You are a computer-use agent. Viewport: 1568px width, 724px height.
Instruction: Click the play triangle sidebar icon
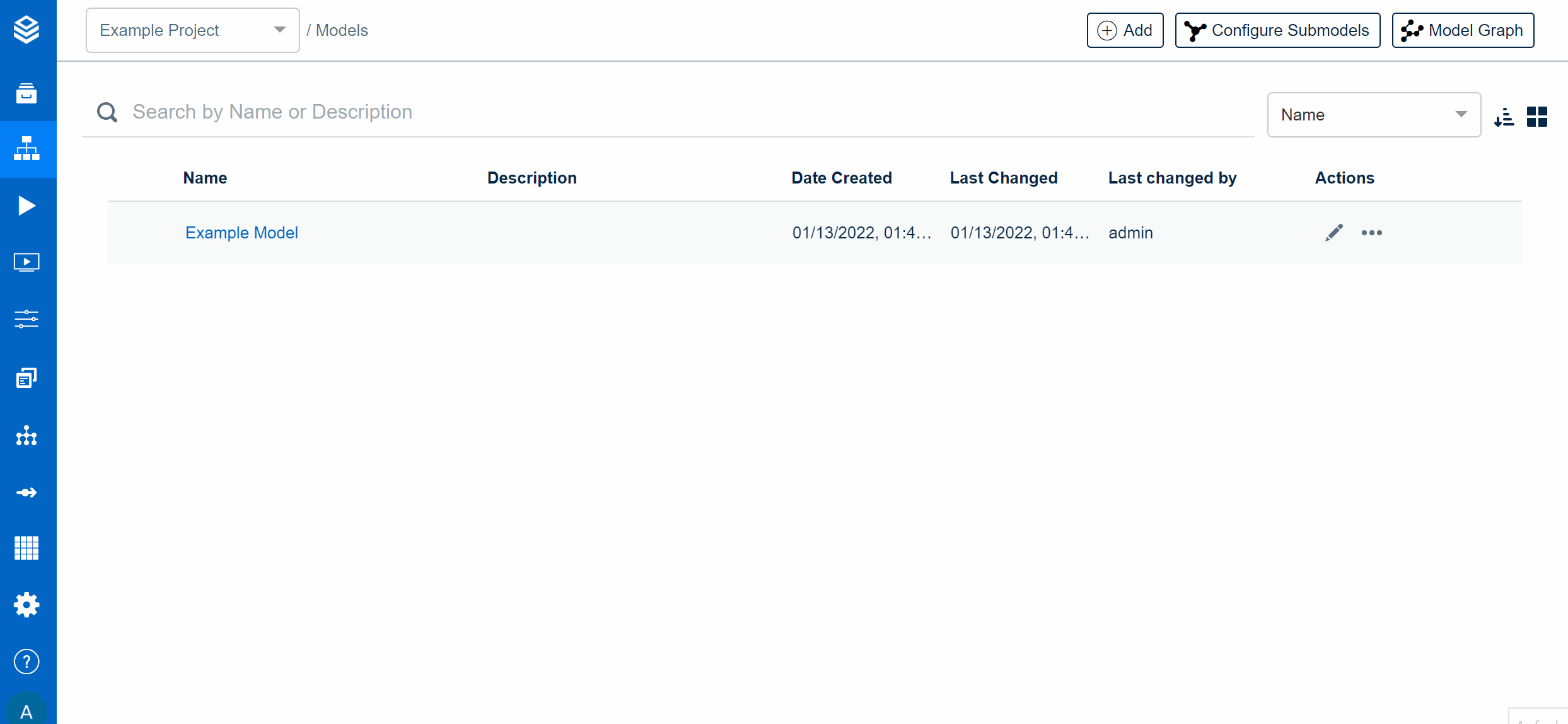pos(26,206)
